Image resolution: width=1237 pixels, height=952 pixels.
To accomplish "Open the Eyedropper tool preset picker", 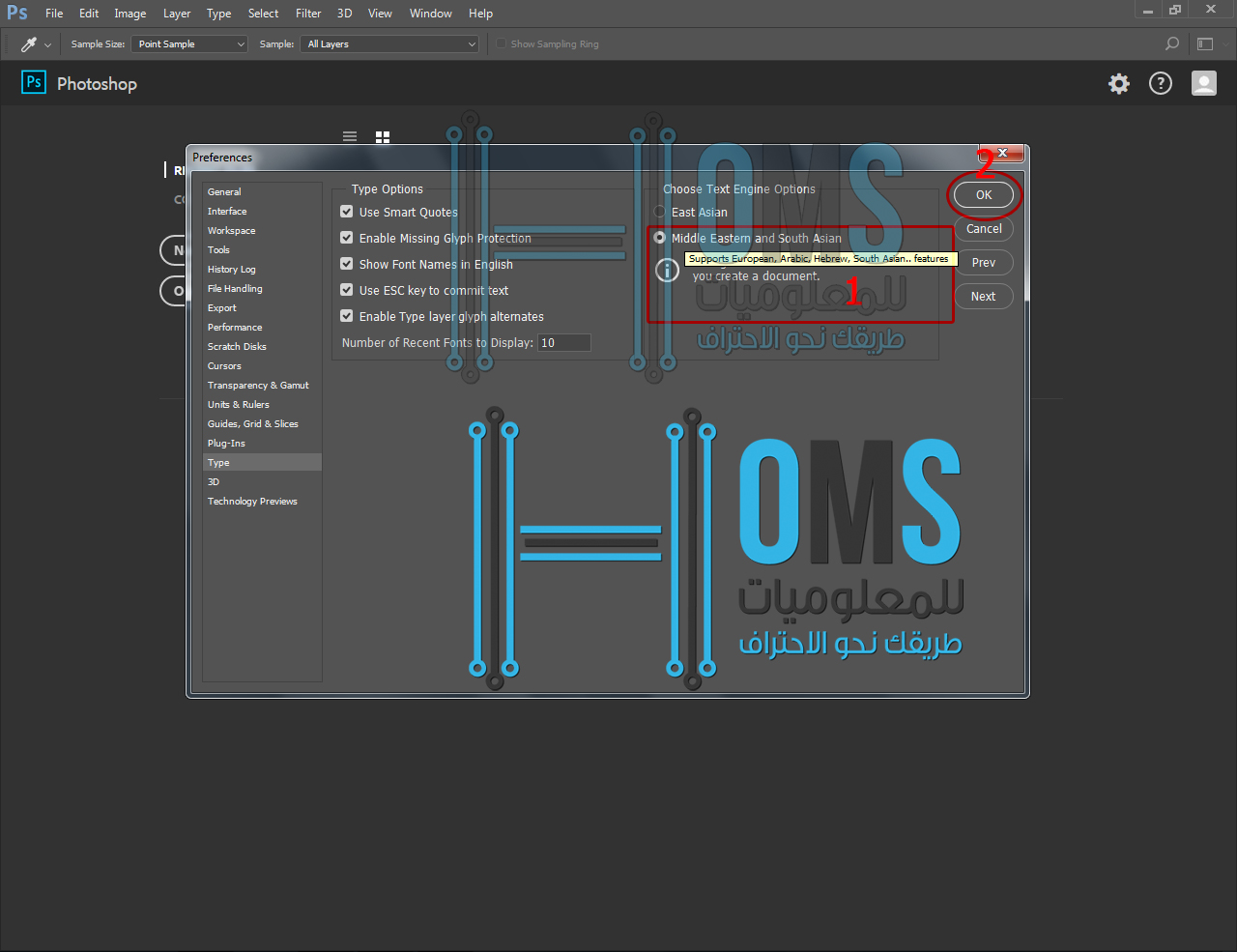I will 36,44.
